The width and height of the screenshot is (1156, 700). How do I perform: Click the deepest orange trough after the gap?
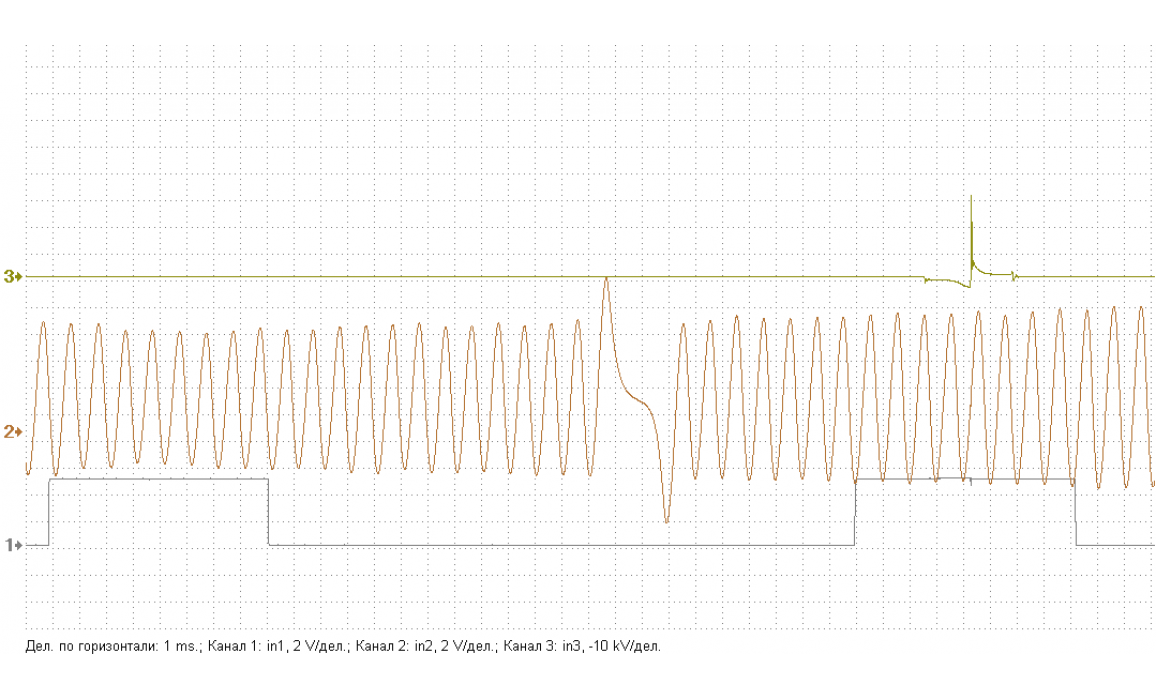pyautogui.click(x=666, y=521)
